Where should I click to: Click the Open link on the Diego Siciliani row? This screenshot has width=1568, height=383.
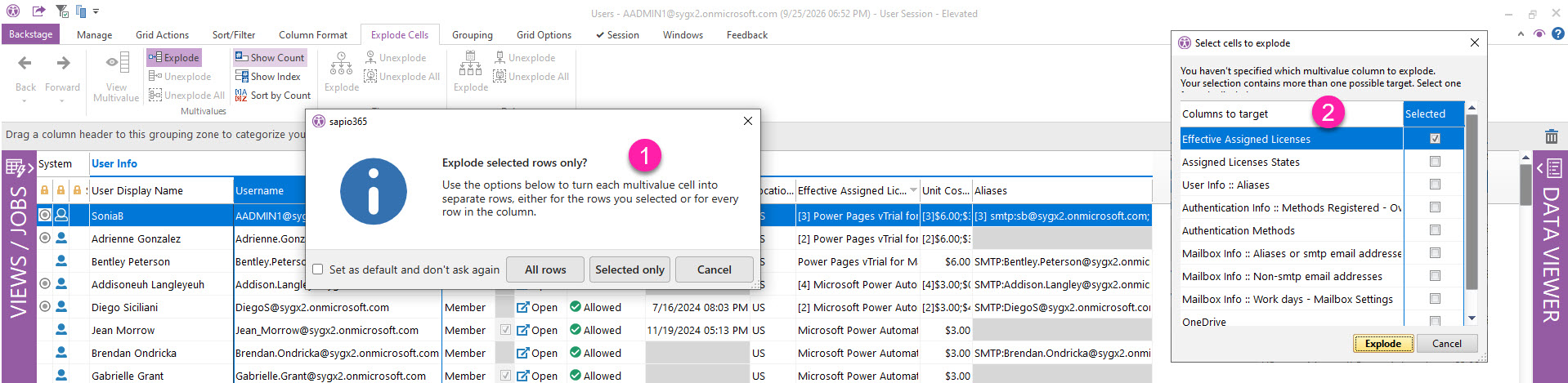[x=537, y=307]
